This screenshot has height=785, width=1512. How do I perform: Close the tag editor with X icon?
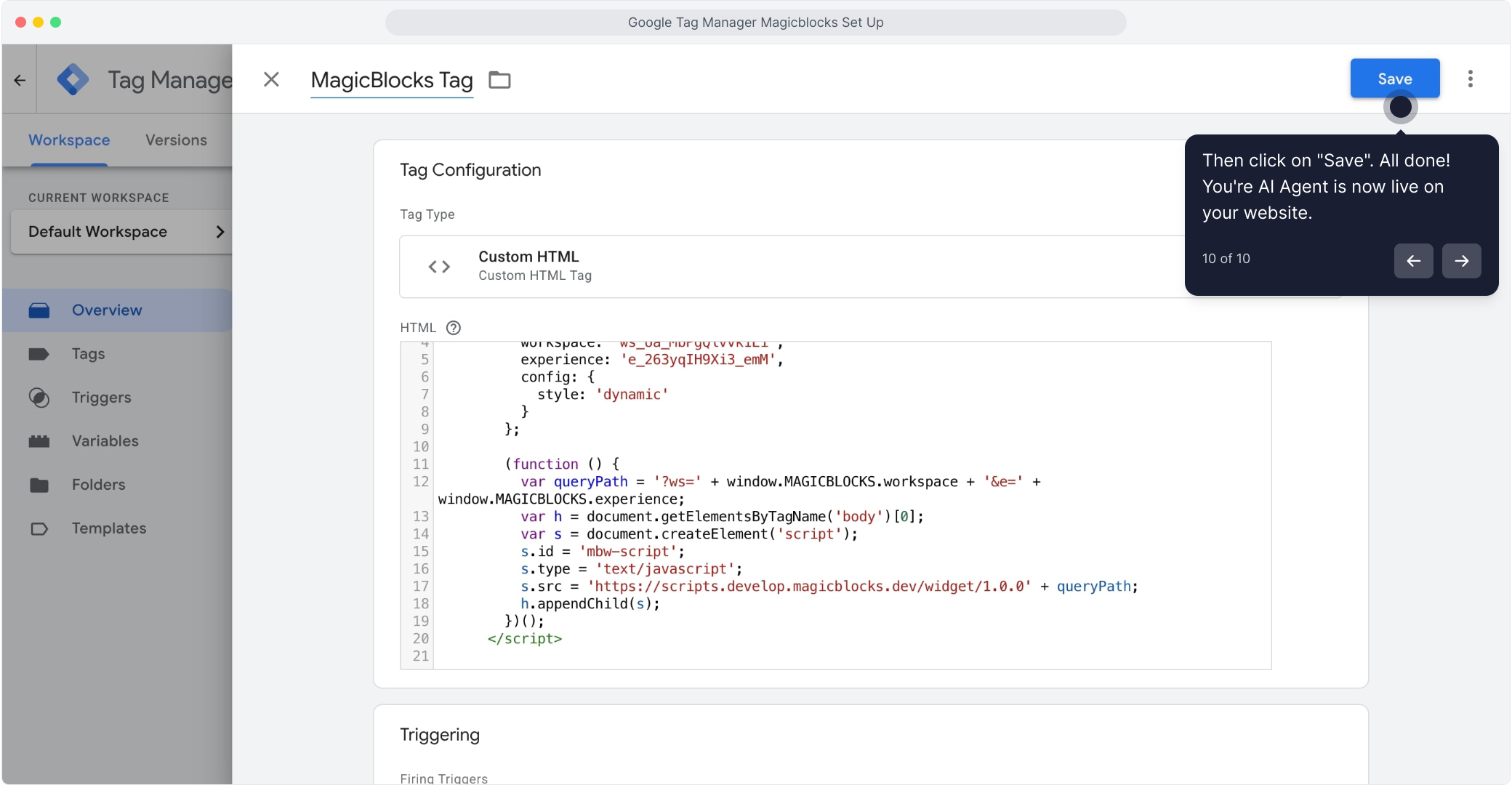(x=271, y=79)
